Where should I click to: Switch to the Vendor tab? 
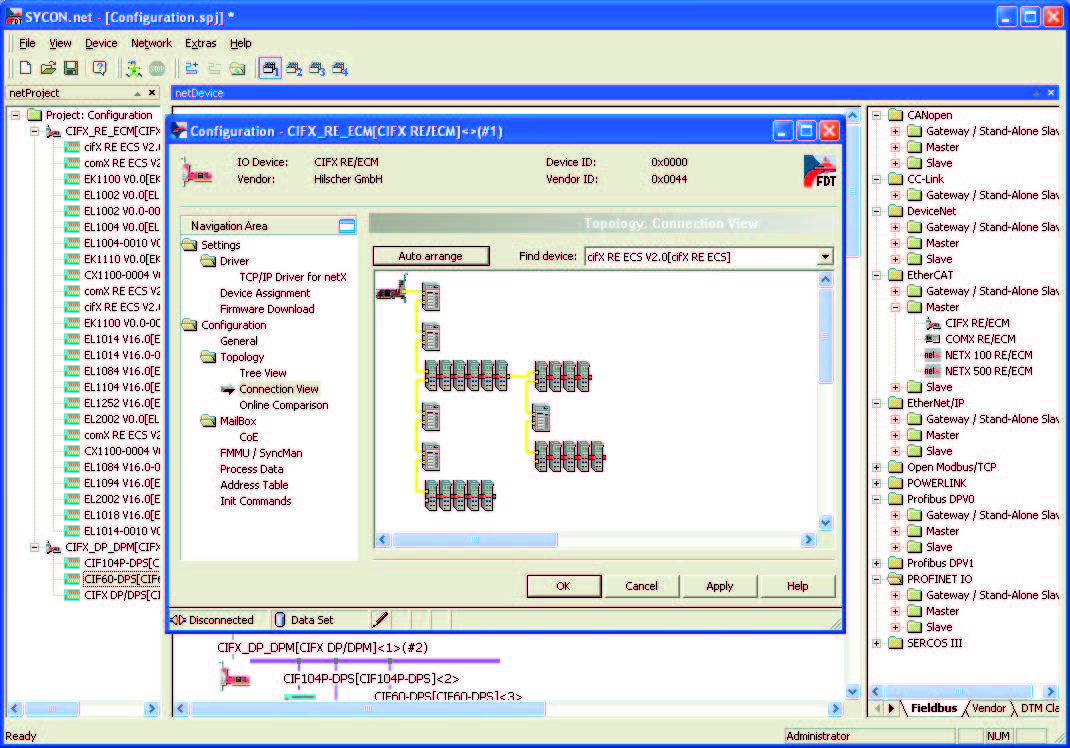click(x=988, y=708)
